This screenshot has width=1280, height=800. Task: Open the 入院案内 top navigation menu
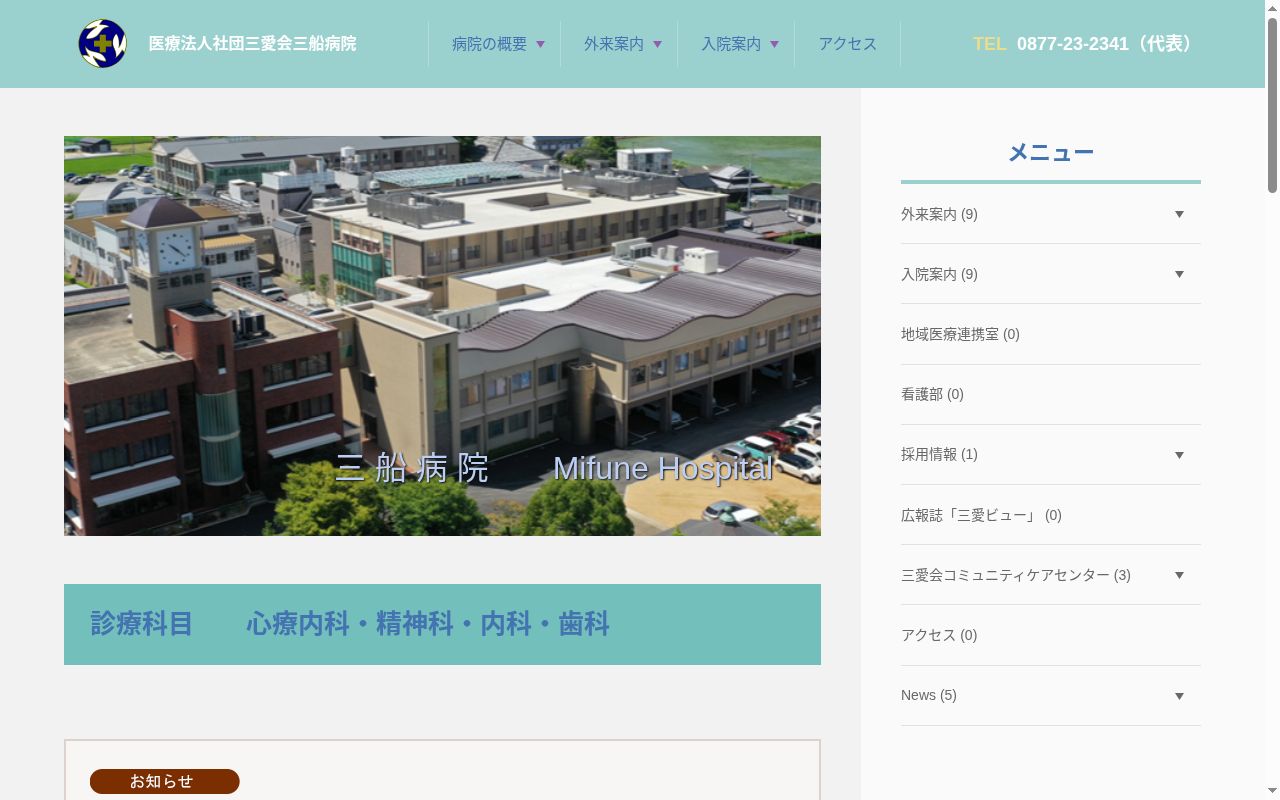tap(731, 44)
